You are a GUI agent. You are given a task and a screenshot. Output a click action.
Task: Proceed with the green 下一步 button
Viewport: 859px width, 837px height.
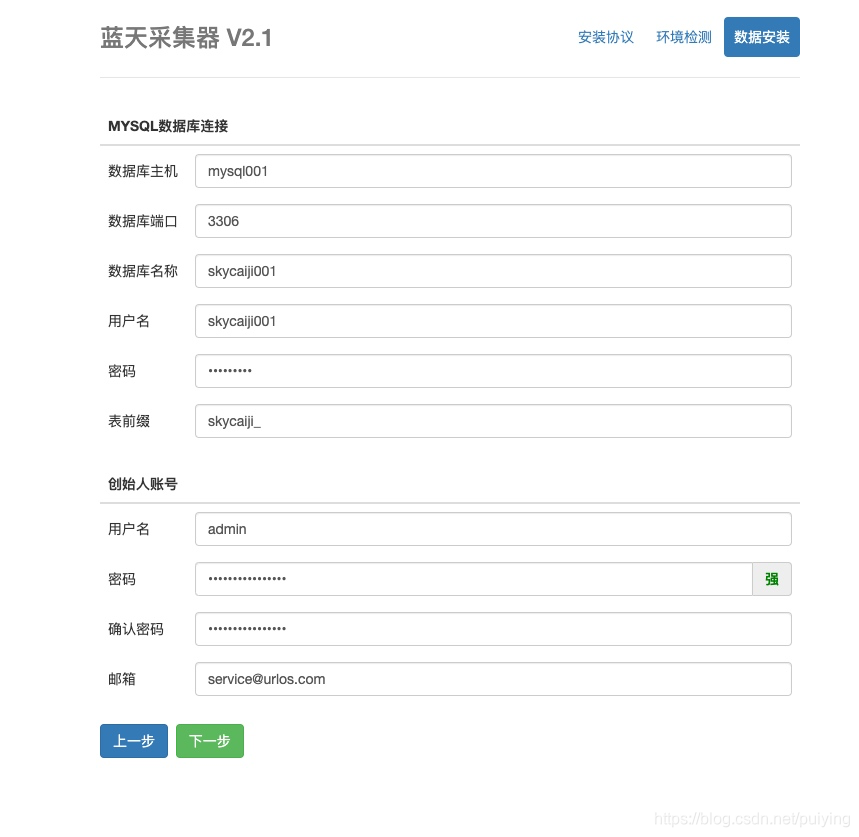(x=210, y=741)
